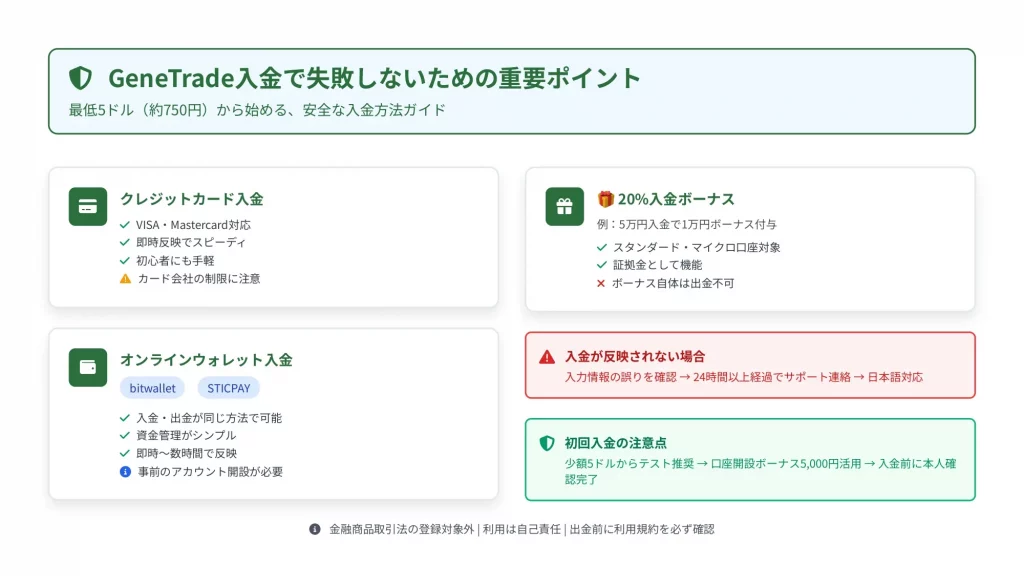
Task: Click the red warning triangle icon
Action: [547, 357]
